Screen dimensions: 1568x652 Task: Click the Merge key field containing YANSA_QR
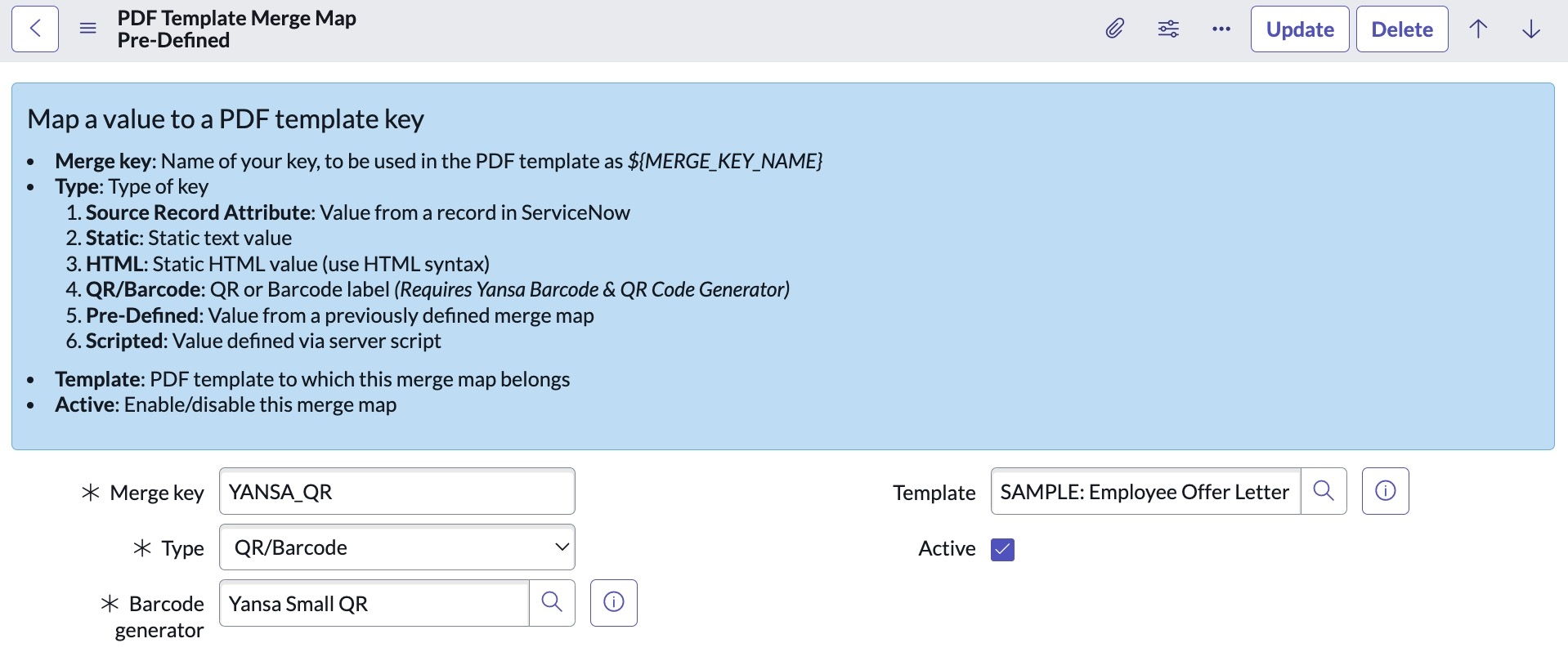(x=397, y=492)
